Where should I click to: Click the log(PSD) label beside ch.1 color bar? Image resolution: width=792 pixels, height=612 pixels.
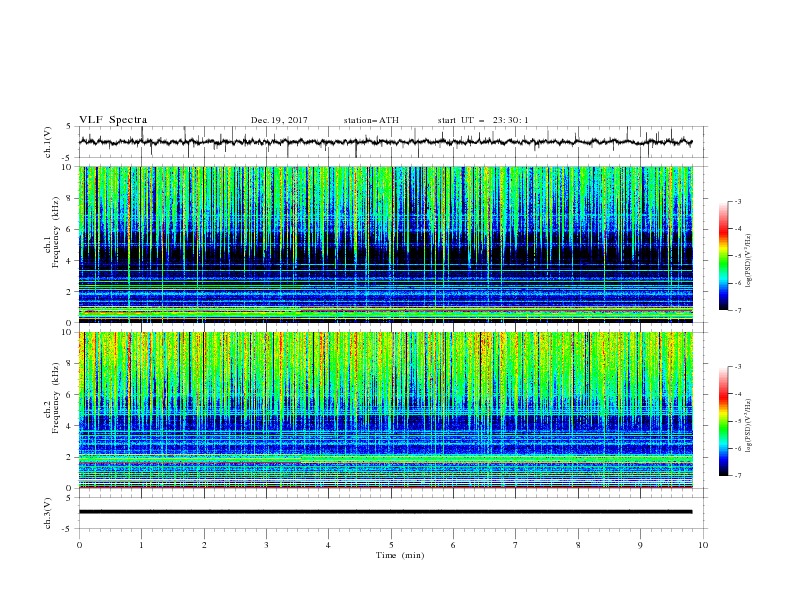coord(749,261)
